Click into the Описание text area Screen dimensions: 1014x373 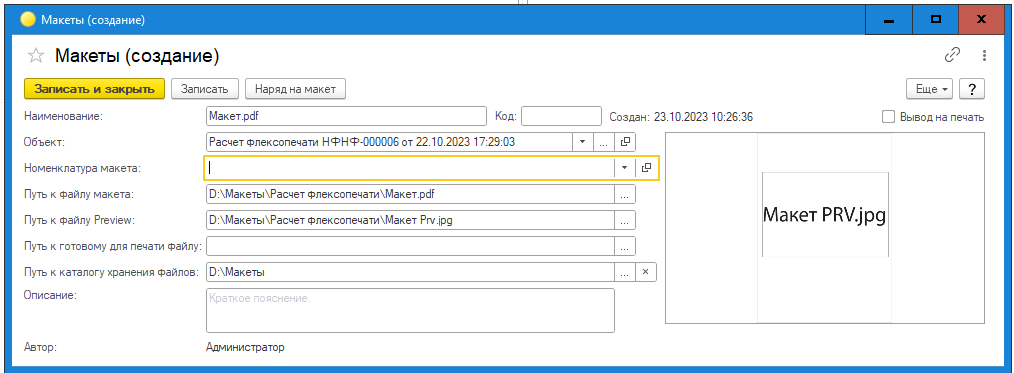(410, 310)
